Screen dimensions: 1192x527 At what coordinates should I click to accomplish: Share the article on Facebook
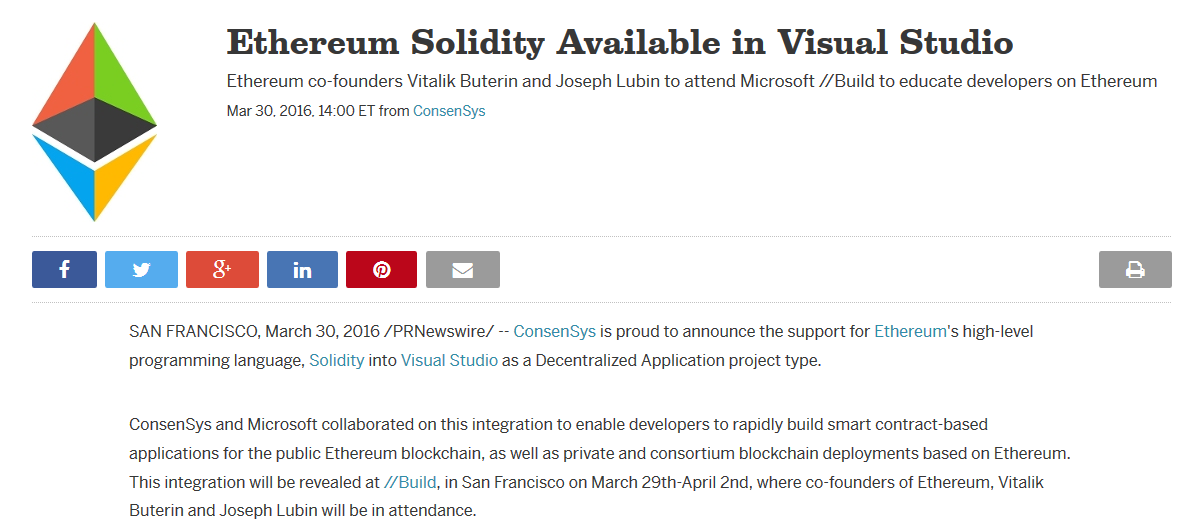65,269
